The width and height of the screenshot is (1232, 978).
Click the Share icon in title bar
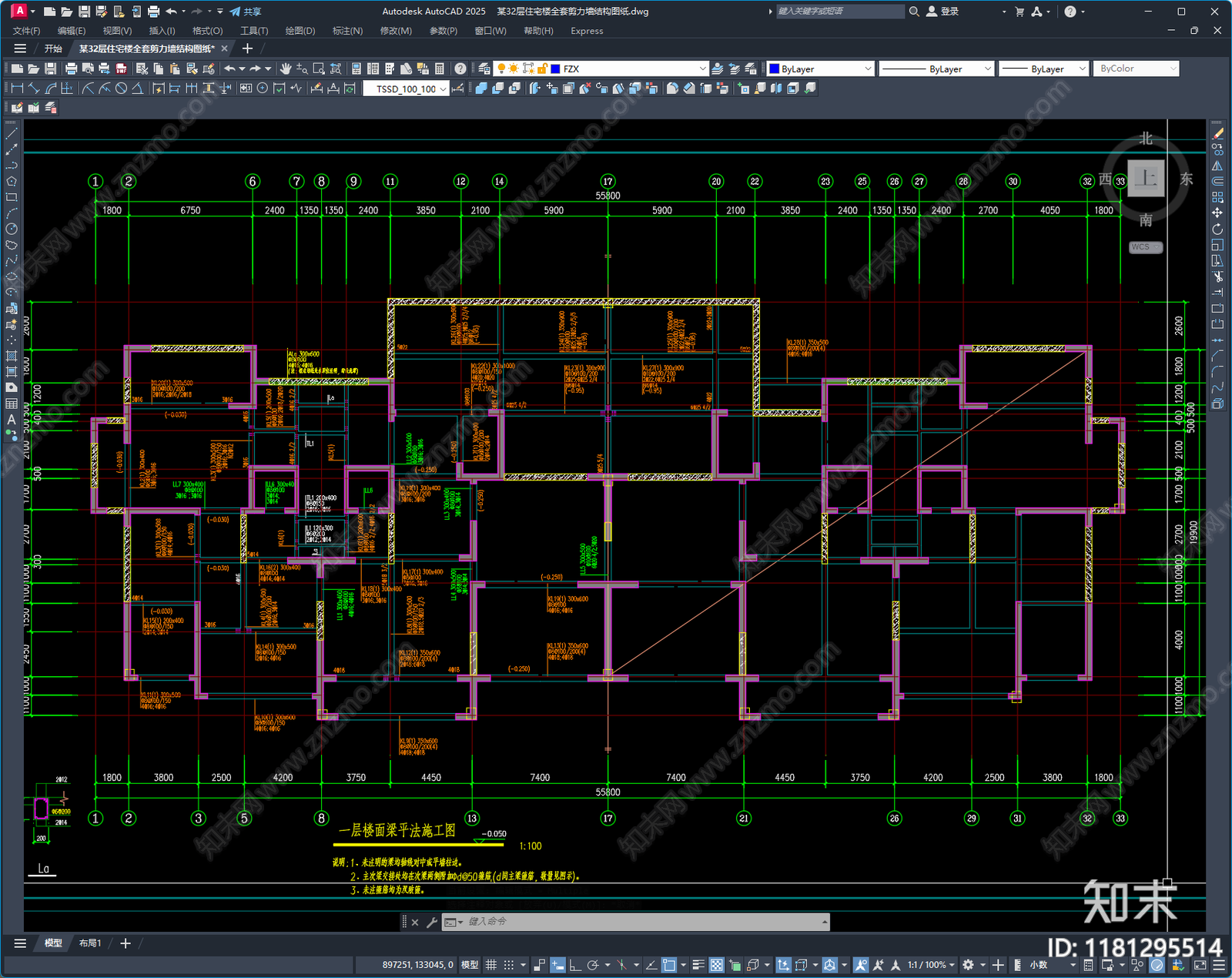(246, 12)
